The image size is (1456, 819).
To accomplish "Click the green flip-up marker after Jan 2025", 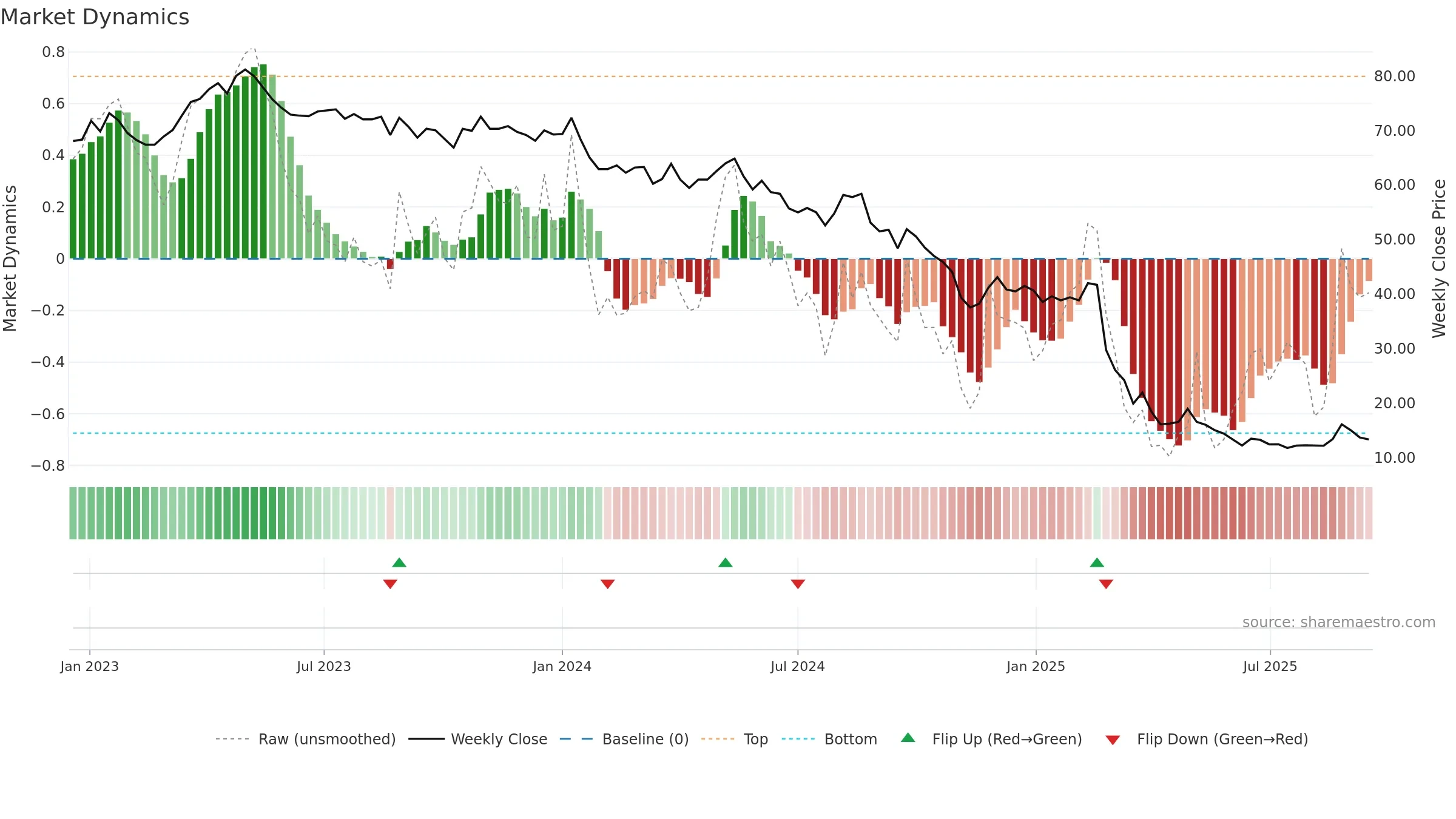I will 1097,562.
